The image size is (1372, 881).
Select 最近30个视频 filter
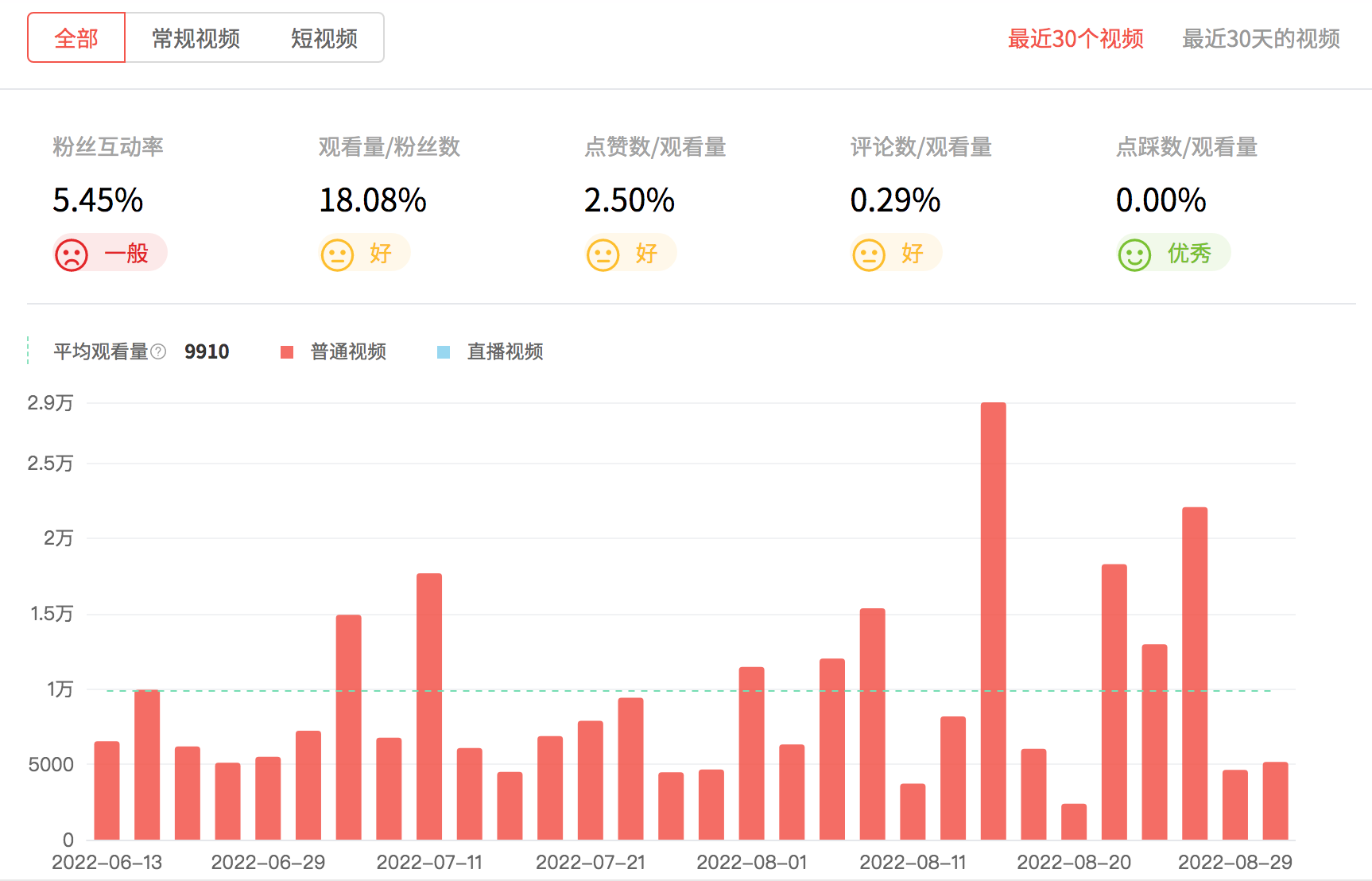pos(1076,39)
